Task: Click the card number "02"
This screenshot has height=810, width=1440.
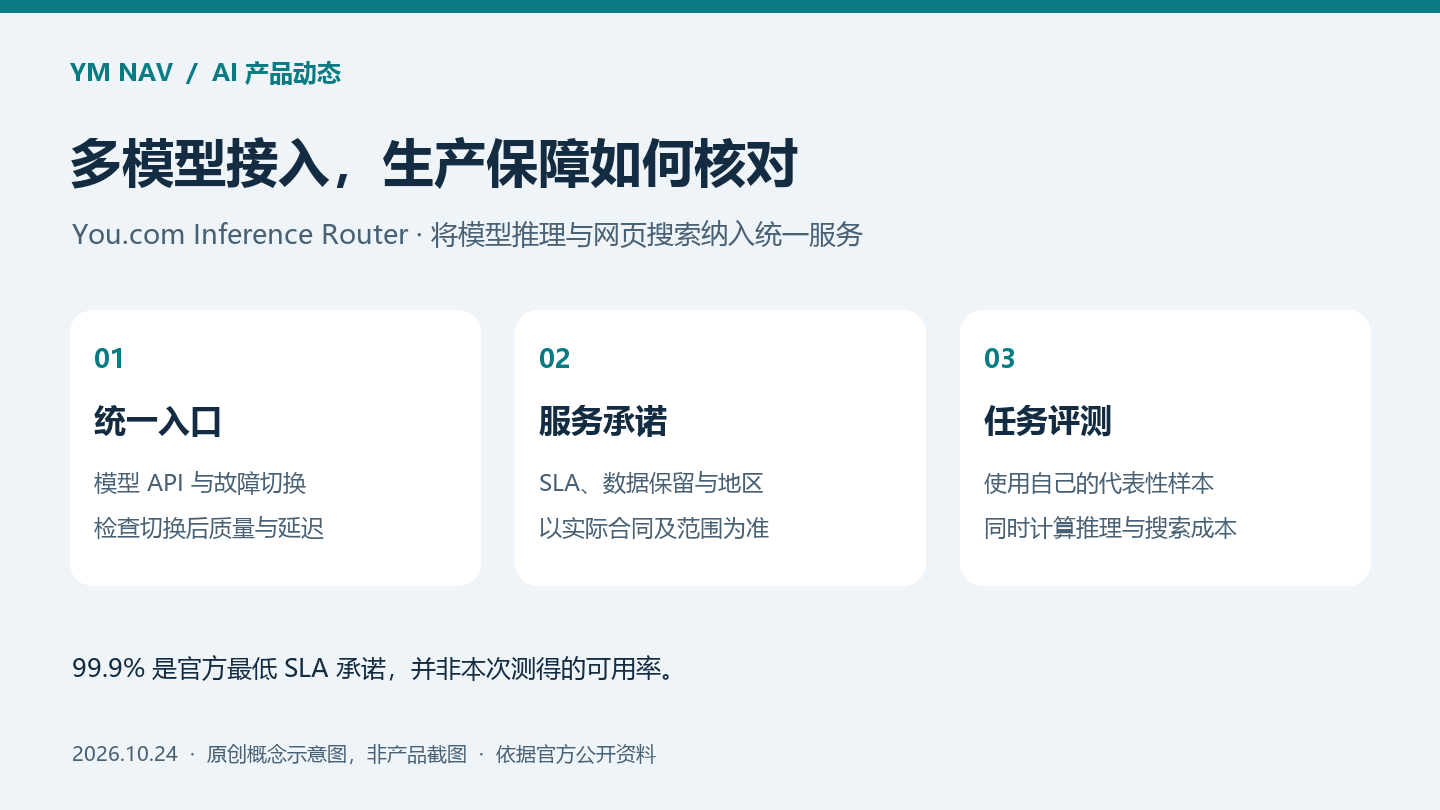Action: point(555,358)
